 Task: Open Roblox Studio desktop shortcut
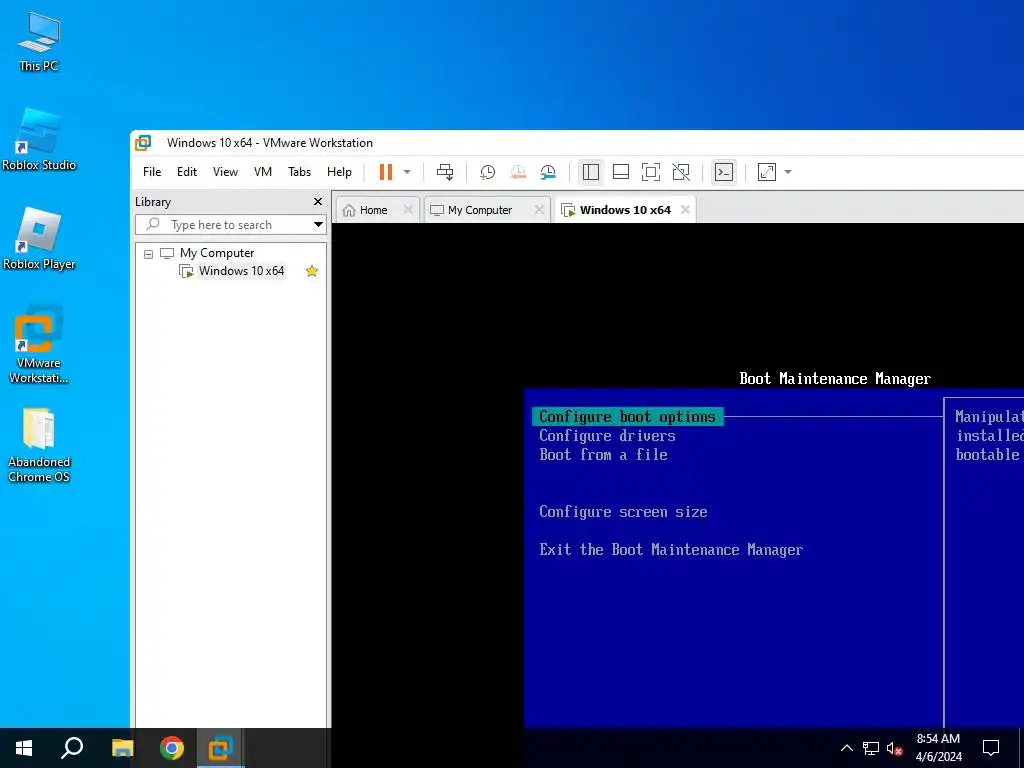click(39, 140)
